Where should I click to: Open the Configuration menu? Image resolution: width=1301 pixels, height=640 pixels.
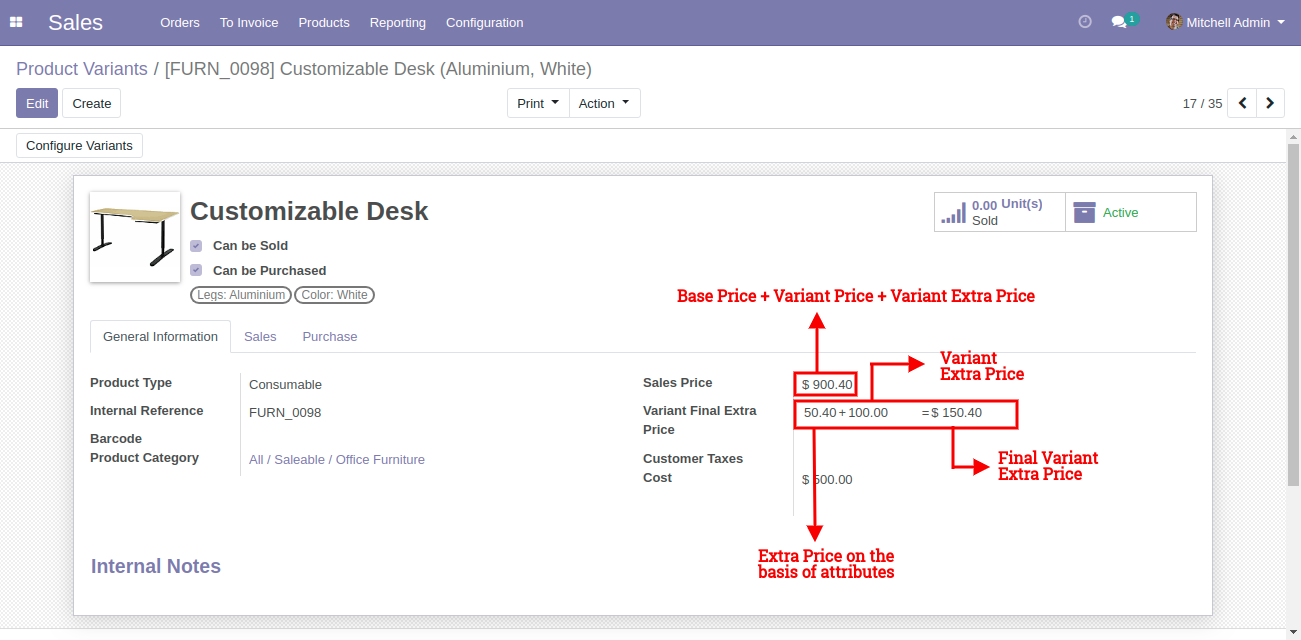pos(484,22)
